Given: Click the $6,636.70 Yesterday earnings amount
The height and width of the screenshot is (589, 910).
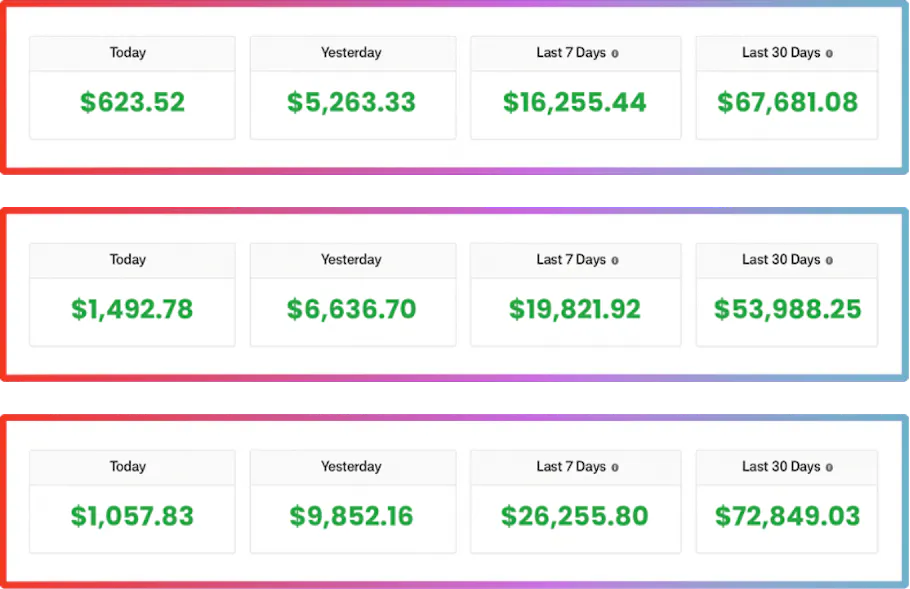Looking at the screenshot, I should click(351, 309).
